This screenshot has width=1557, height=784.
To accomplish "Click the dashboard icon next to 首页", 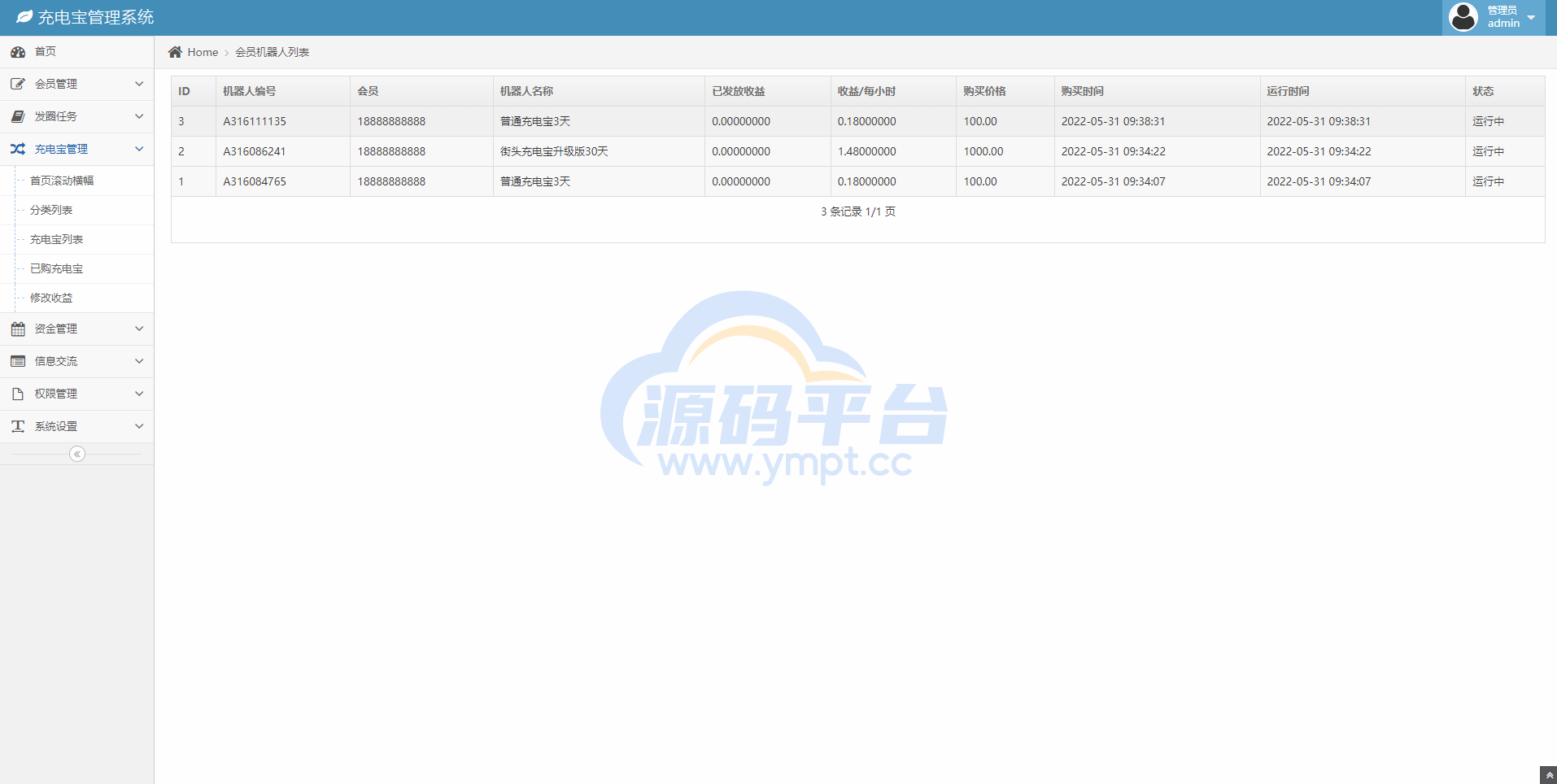I will point(18,52).
